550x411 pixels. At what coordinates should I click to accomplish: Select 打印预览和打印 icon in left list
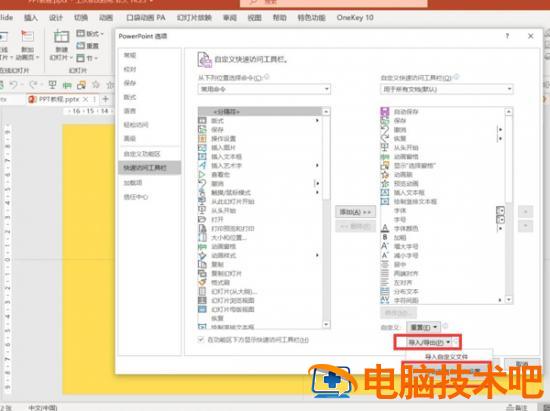(x=202, y=229)
